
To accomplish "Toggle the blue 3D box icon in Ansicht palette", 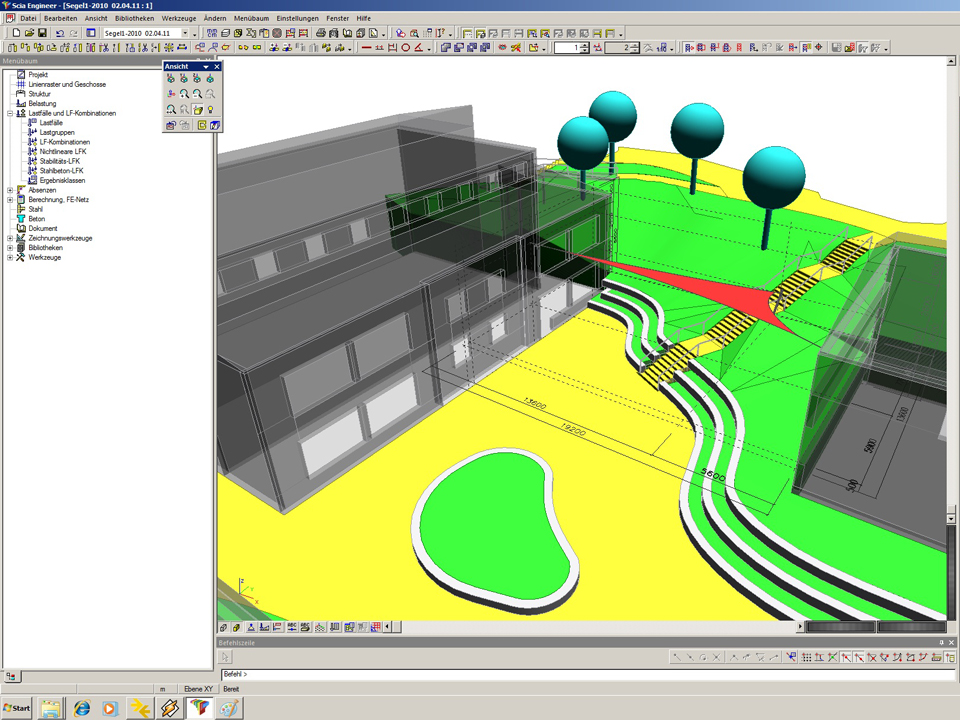I will pyautogui.click(x=215, y=126).
